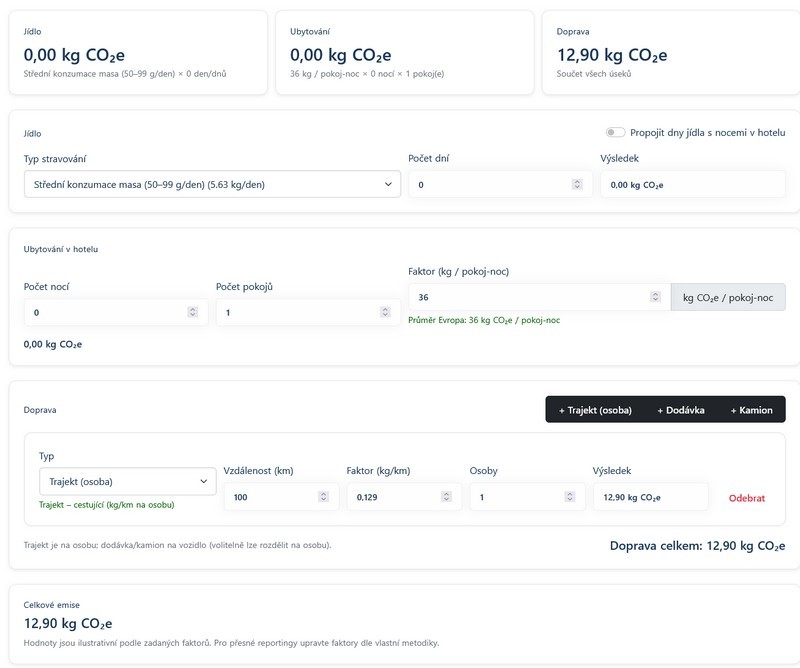Open the Typ stravování dropdown
This screenshot has height=668, width=800.
[x=212, y=184]
